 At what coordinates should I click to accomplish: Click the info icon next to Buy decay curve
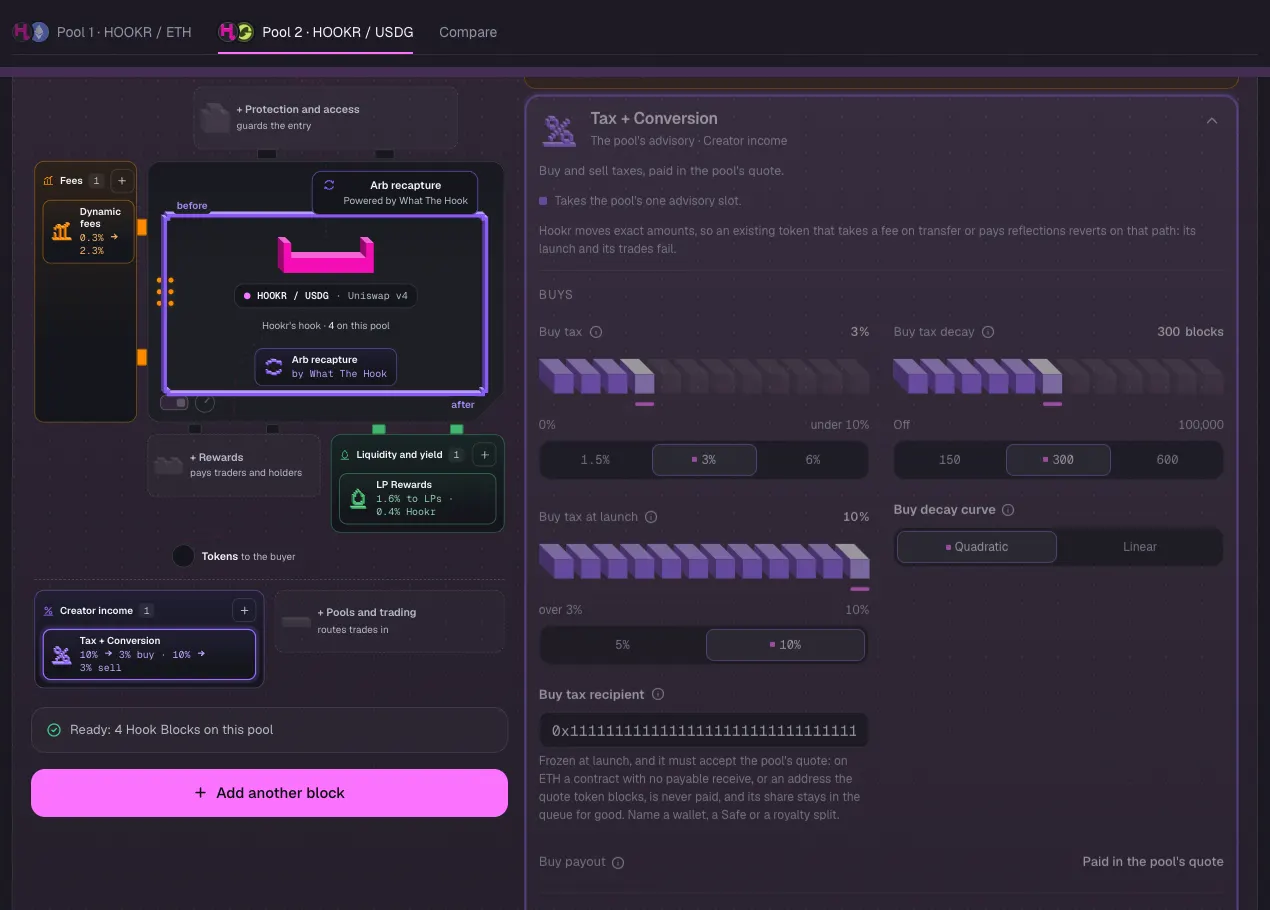pos(1008,510)
